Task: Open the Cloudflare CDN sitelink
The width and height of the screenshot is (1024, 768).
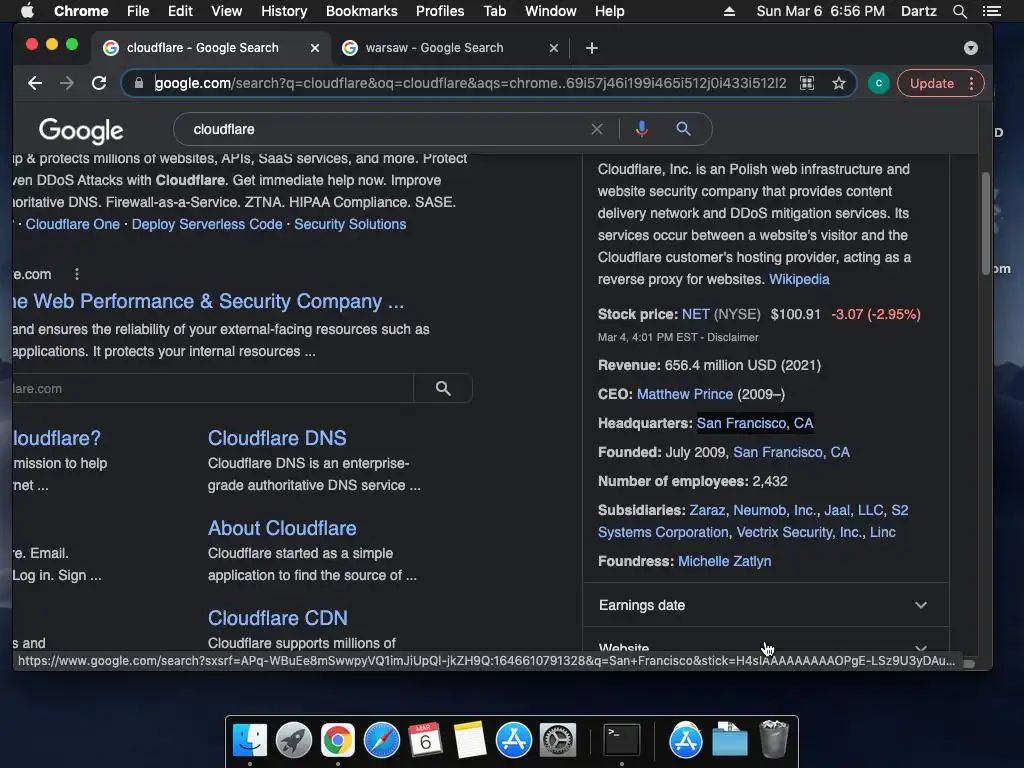Action: [278, 618]
